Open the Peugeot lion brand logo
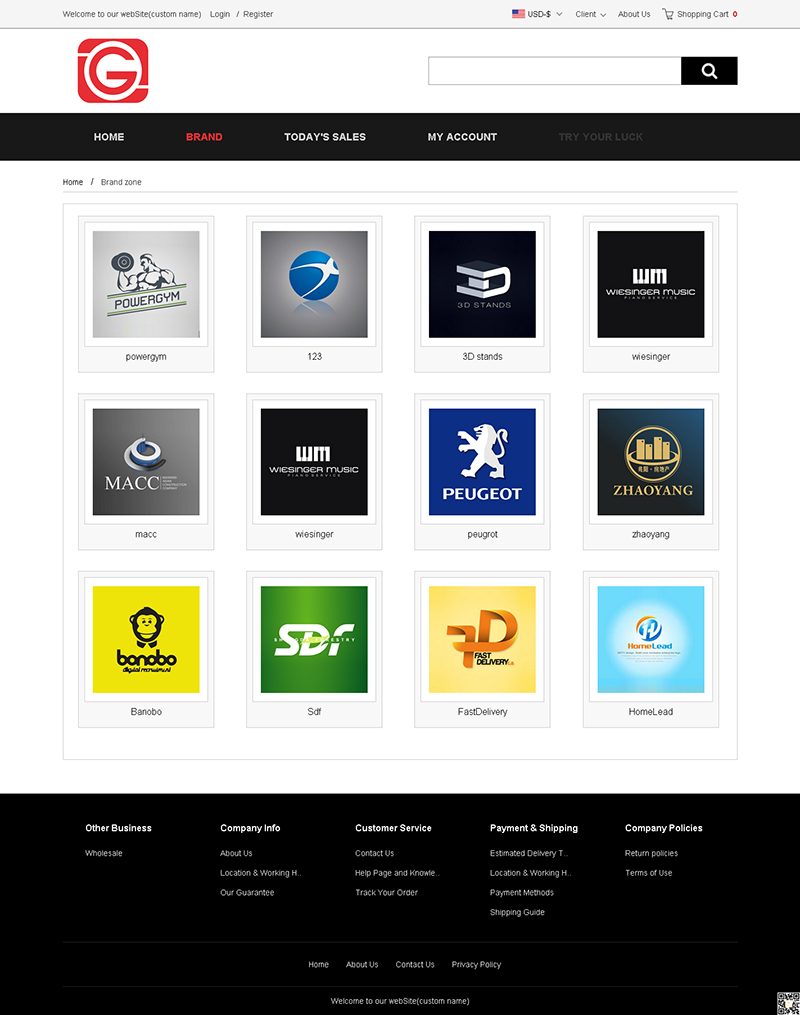Screen dimensions: 800x1015 482,462
